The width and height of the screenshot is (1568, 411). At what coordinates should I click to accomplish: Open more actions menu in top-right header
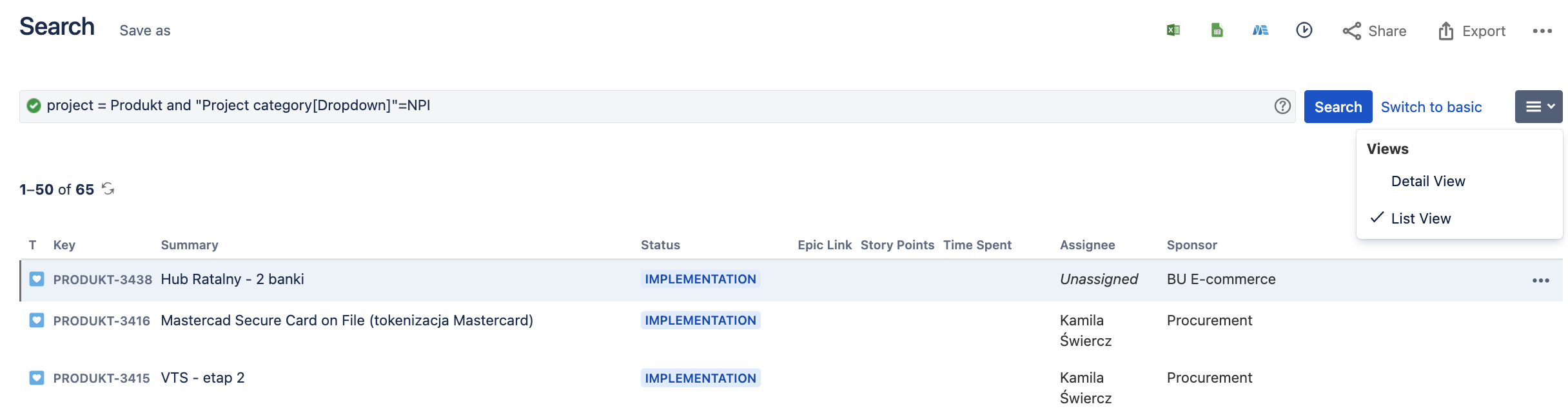point(1542,31)
